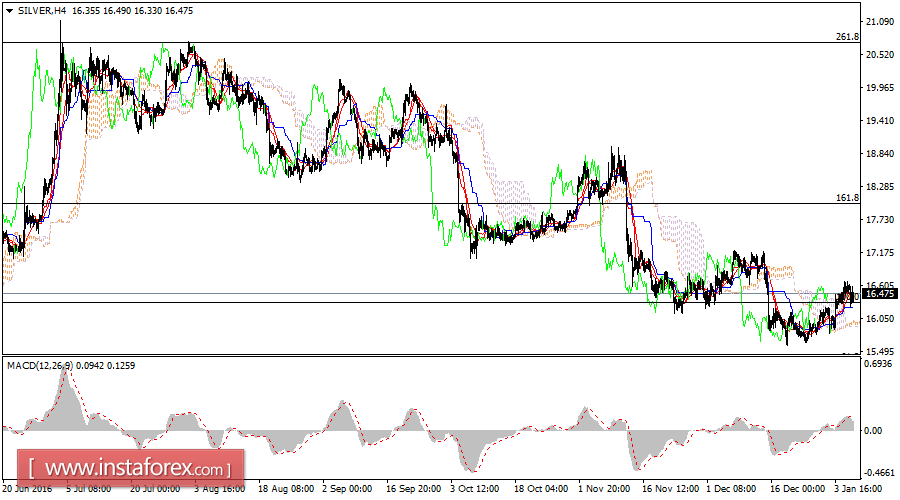Screen dimensions: 900x500
Task: Click the OHLC values 16.355 16.490 16.330 16.475
Action: [x=133, y=11]
